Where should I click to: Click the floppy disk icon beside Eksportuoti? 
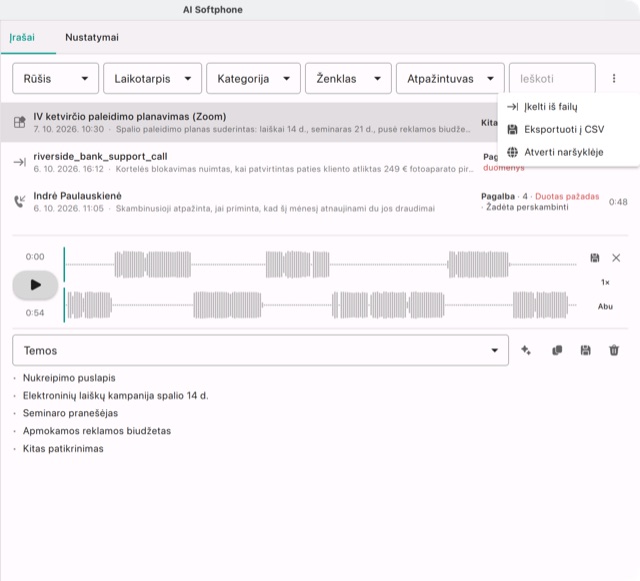[x=512, y=129]
